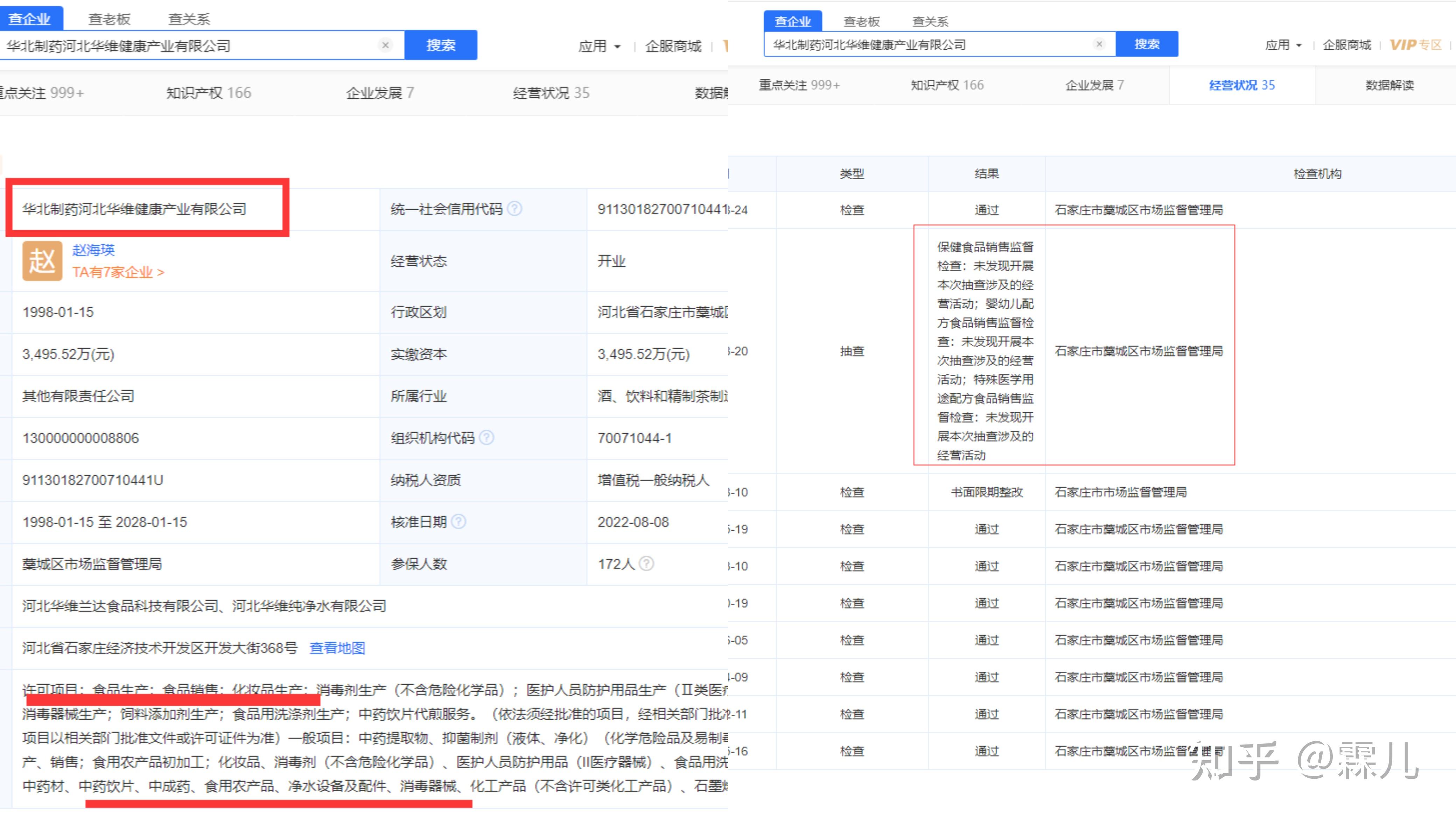
Task: Click the 结果 column header
Action: 986,174
